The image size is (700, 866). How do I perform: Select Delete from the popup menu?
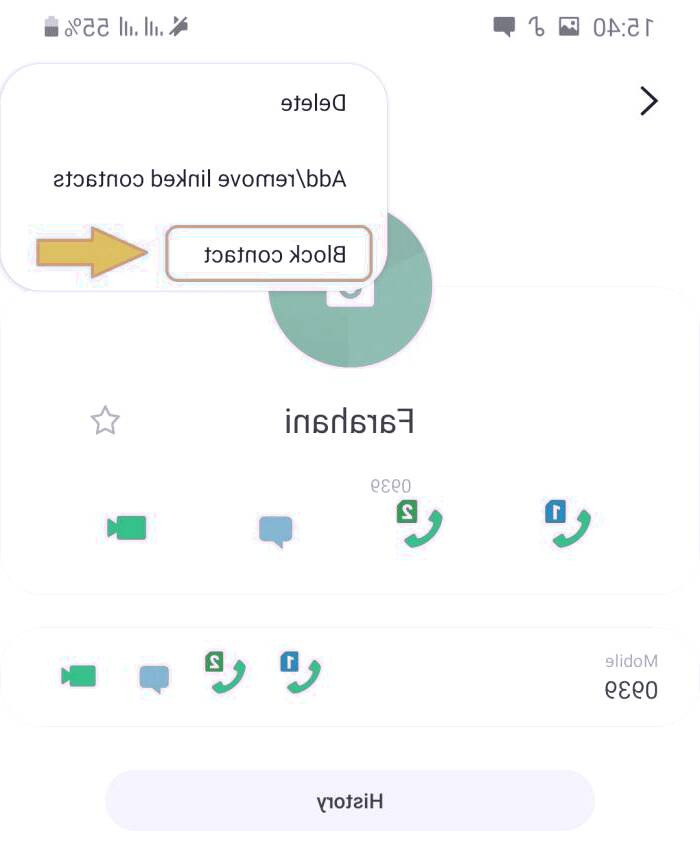313,103
